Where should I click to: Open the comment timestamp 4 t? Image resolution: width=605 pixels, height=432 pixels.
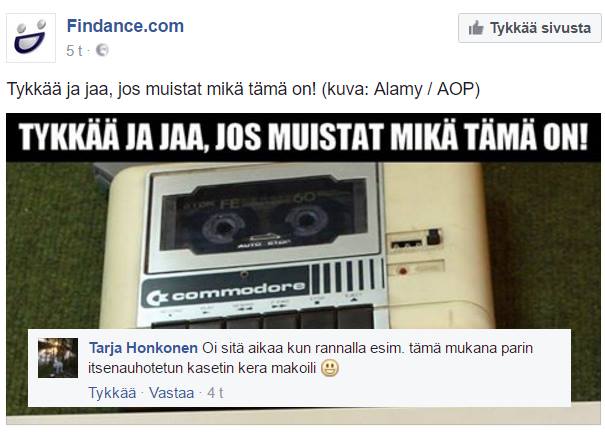[x=215, y=393]
